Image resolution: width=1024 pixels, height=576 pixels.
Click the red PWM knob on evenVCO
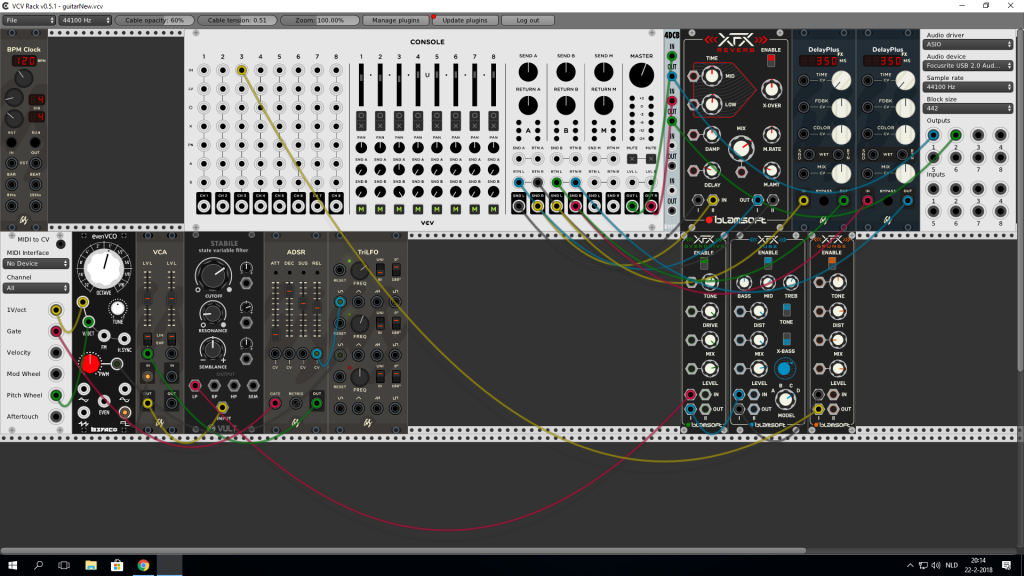pos(90,364)
